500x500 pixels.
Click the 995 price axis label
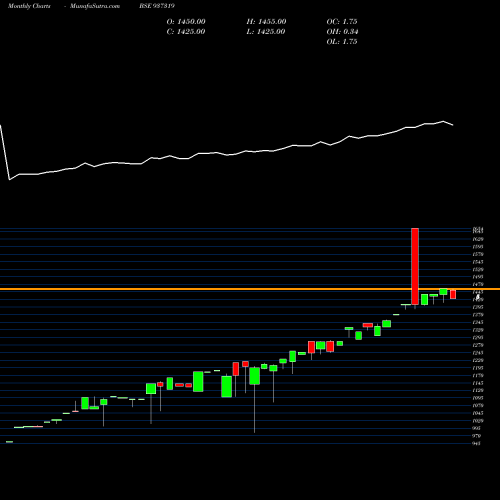(x=477, y=428)
